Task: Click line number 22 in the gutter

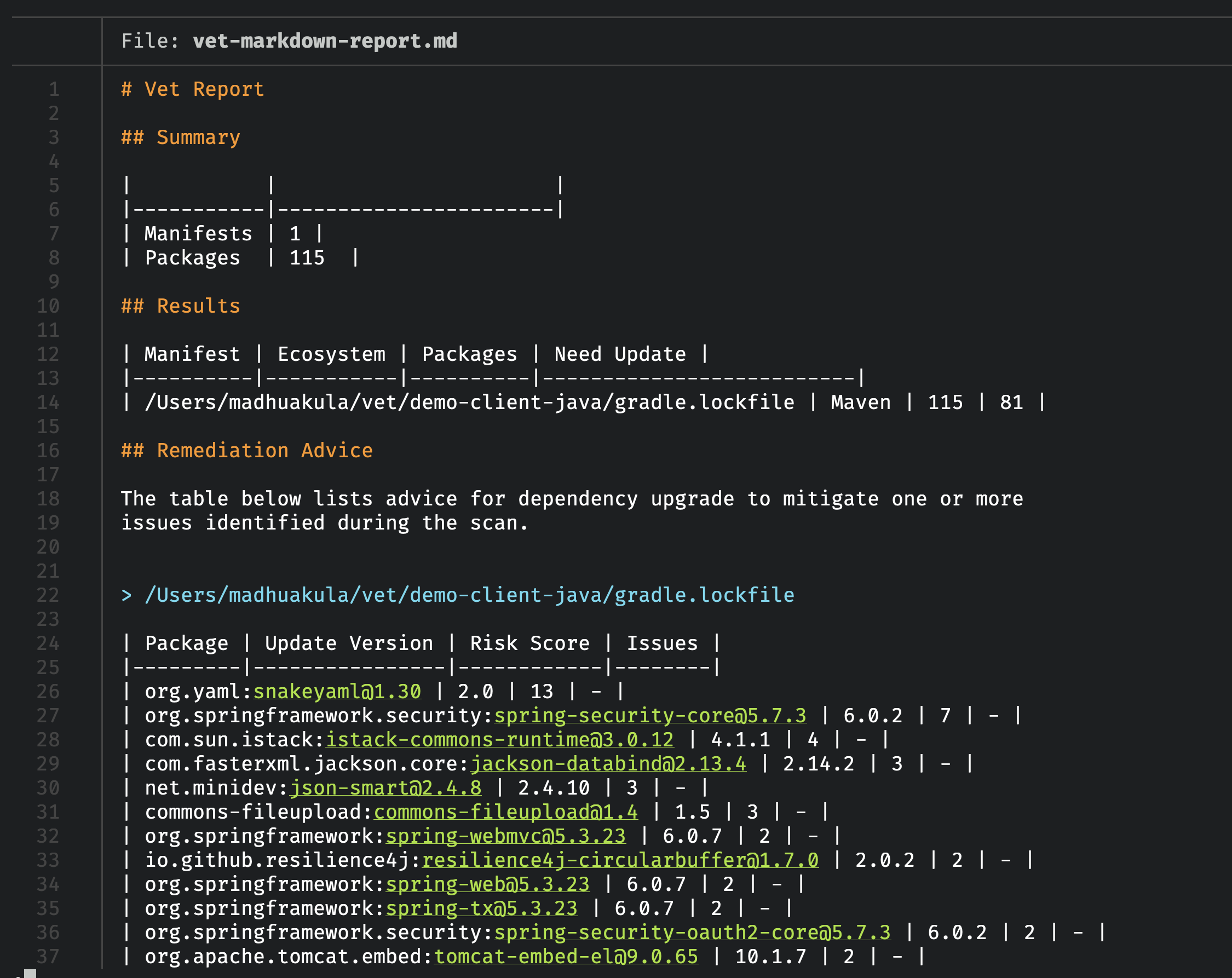Action: (x=48, y=596)
